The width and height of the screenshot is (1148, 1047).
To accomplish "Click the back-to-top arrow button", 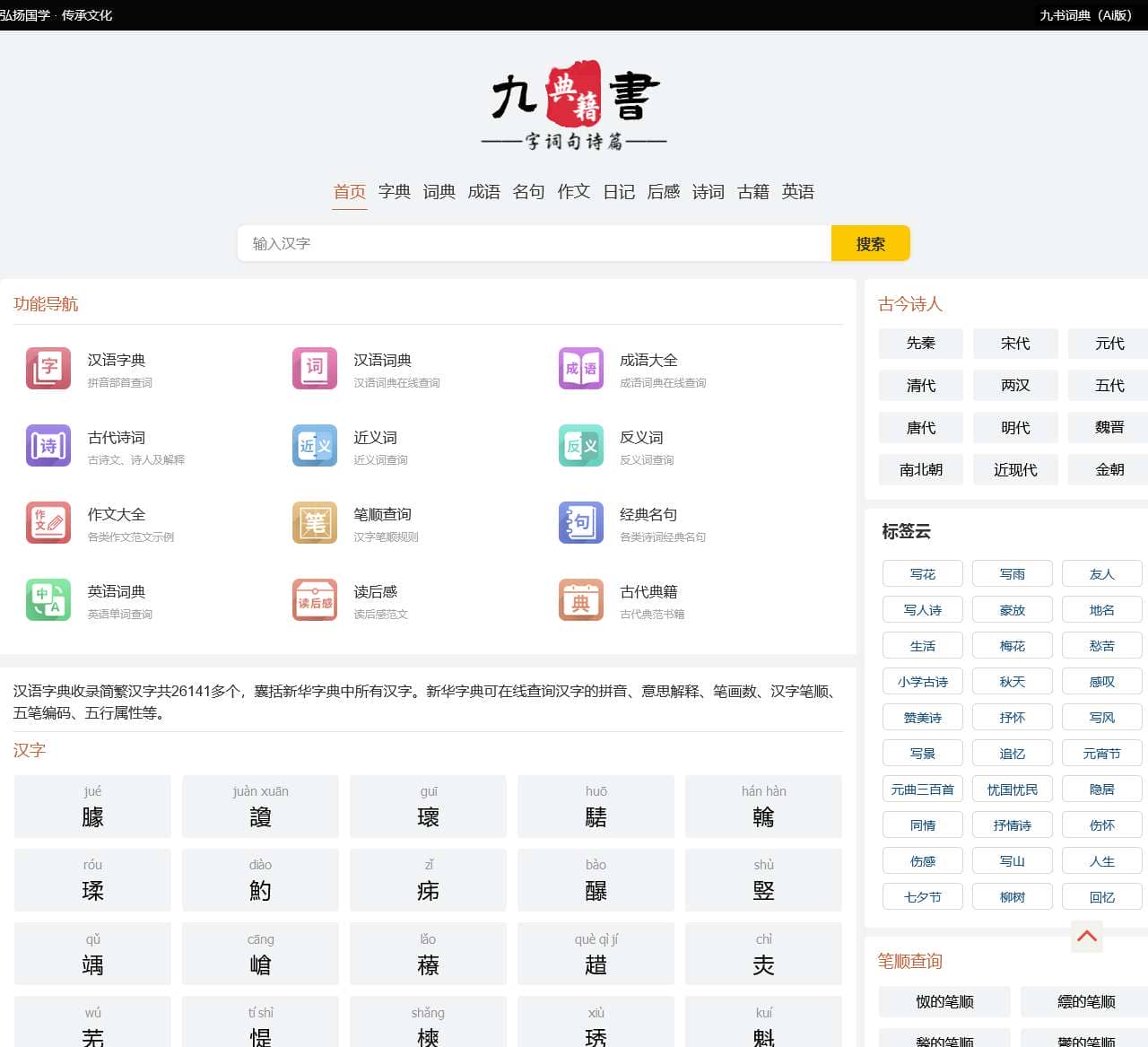I will pos(1086,937).
